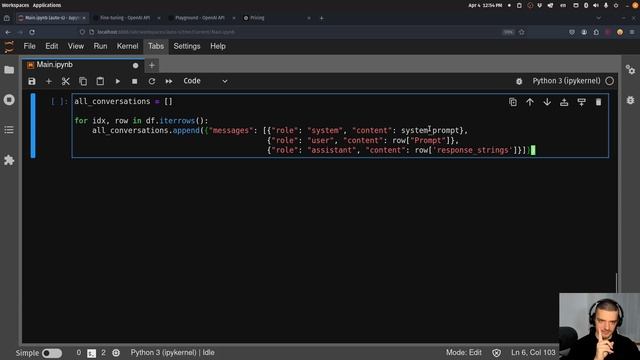Insert a new cell below with plus icon
This screenshot has height=360, width=640.
coord(49,81)
